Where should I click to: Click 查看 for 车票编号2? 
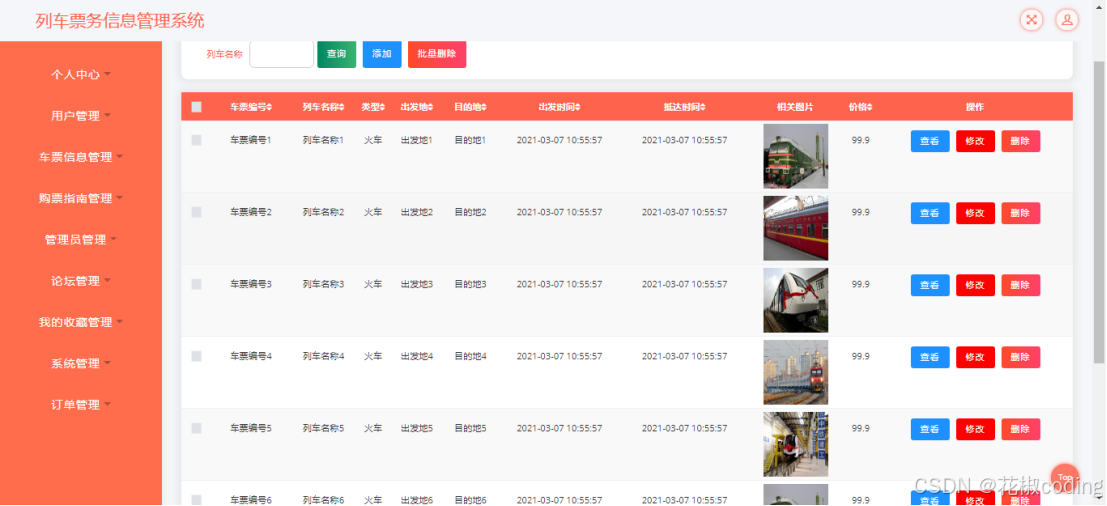930,213
